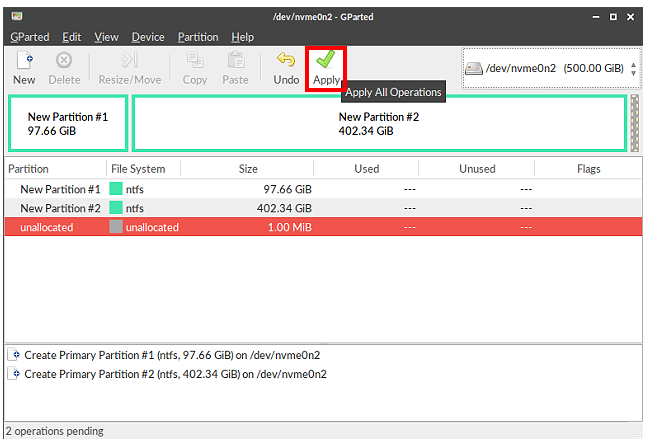Open the Help menu
This screenshot has width=655, height=444.
point(243,37)
